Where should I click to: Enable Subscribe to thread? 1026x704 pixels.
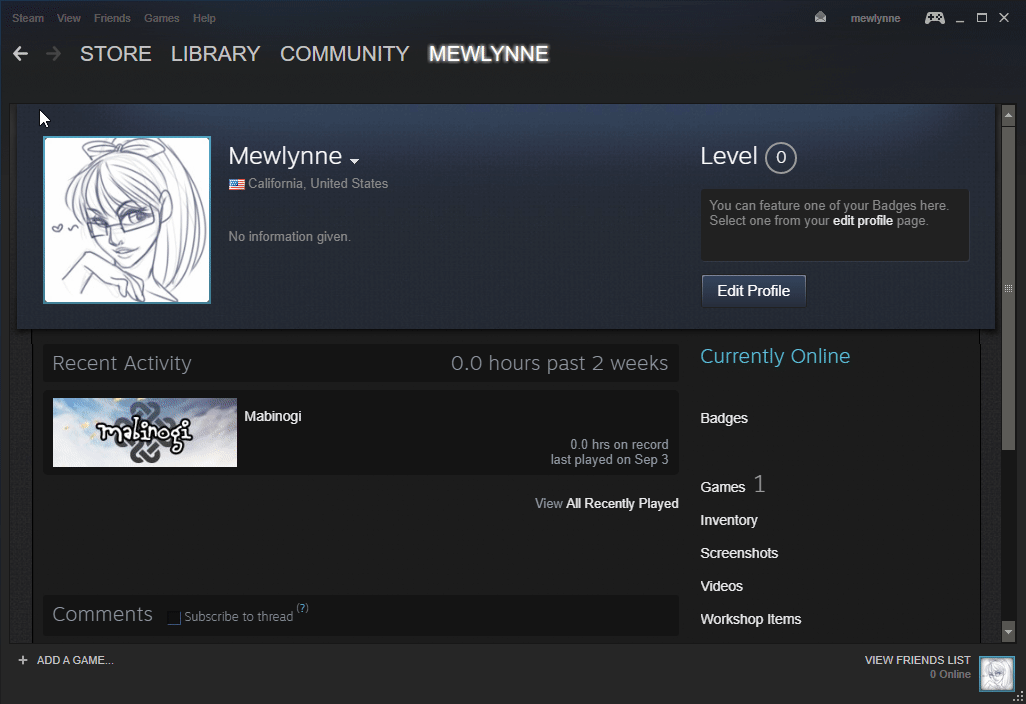pyautogui.click(x=173, y=618)
